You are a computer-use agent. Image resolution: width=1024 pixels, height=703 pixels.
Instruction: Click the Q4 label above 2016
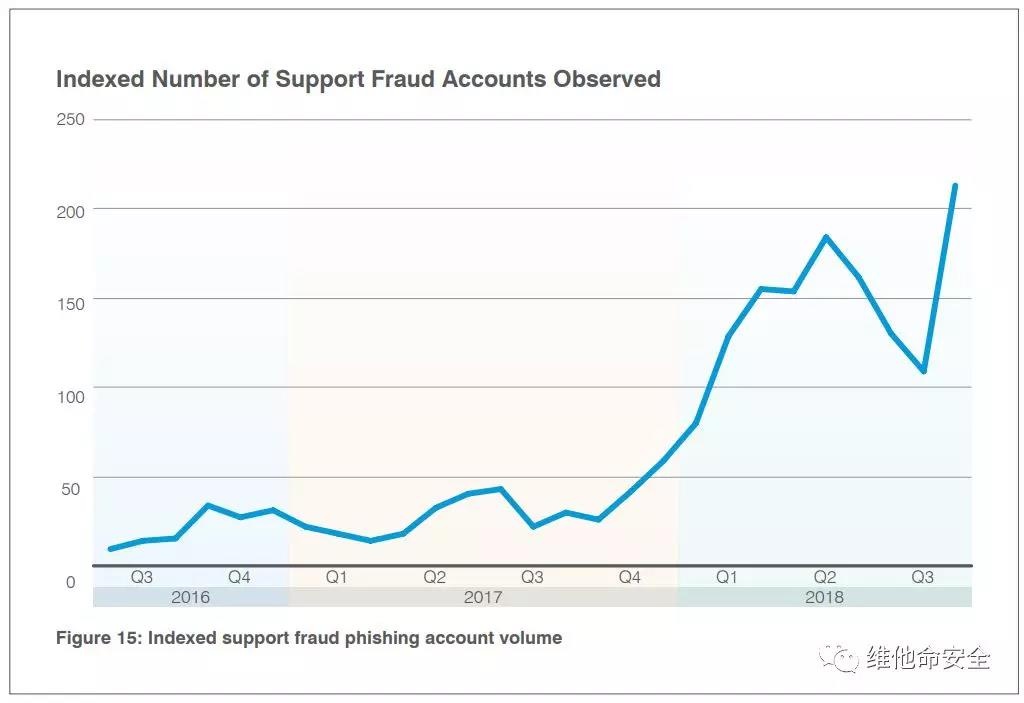239,577
